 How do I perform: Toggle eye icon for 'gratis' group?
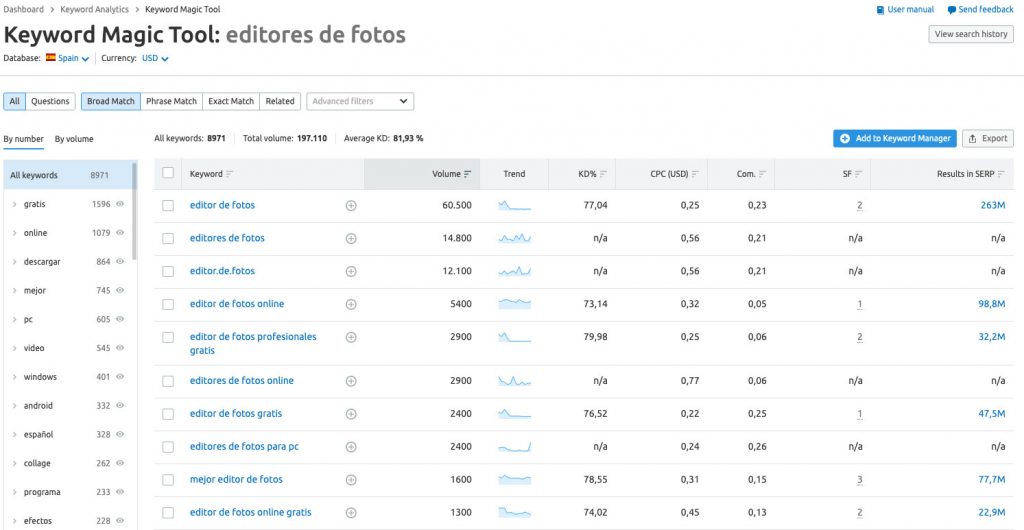pos(120,204)
